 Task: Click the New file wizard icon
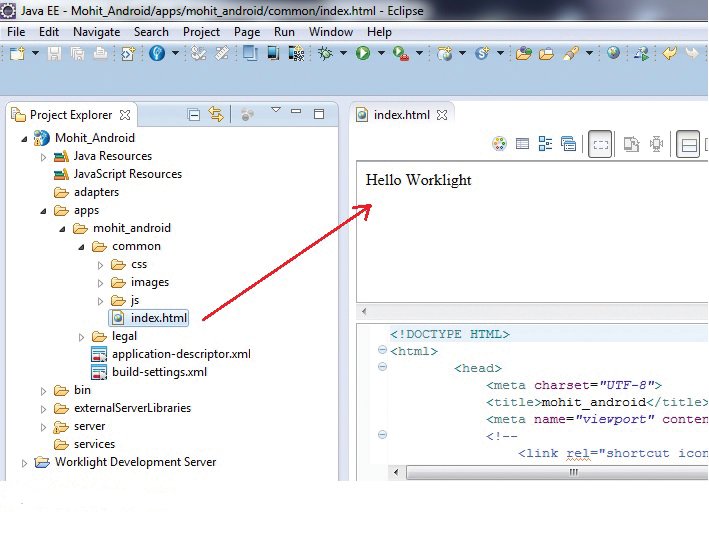(x=17, y=54)
